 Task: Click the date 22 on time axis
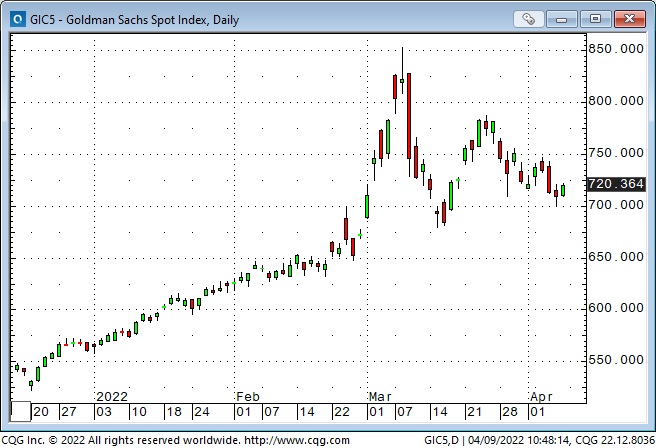[342, 412]
